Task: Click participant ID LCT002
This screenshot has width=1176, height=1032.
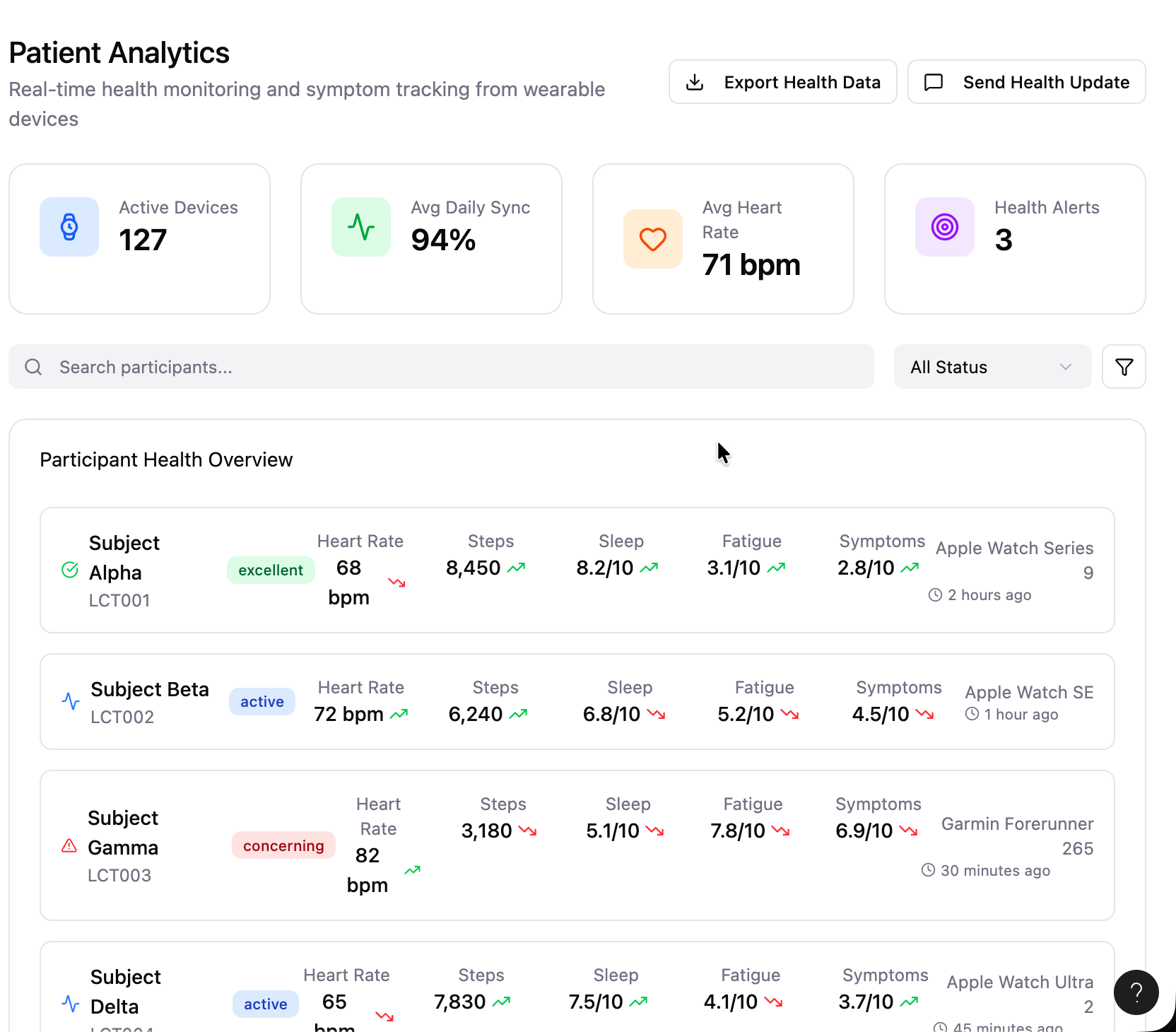Action: (x=122, y=717)
